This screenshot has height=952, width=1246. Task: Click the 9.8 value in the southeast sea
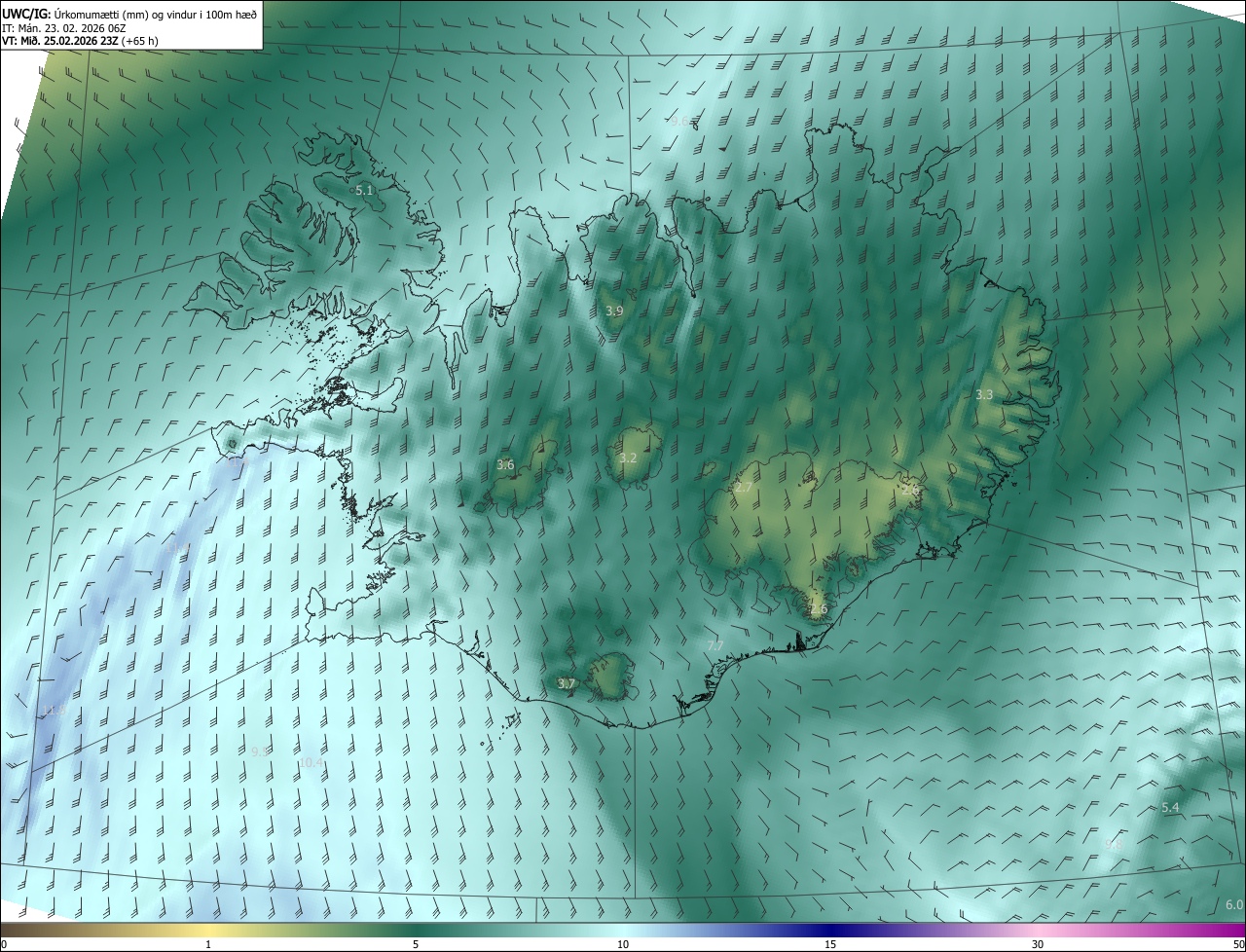point(1115,844)
